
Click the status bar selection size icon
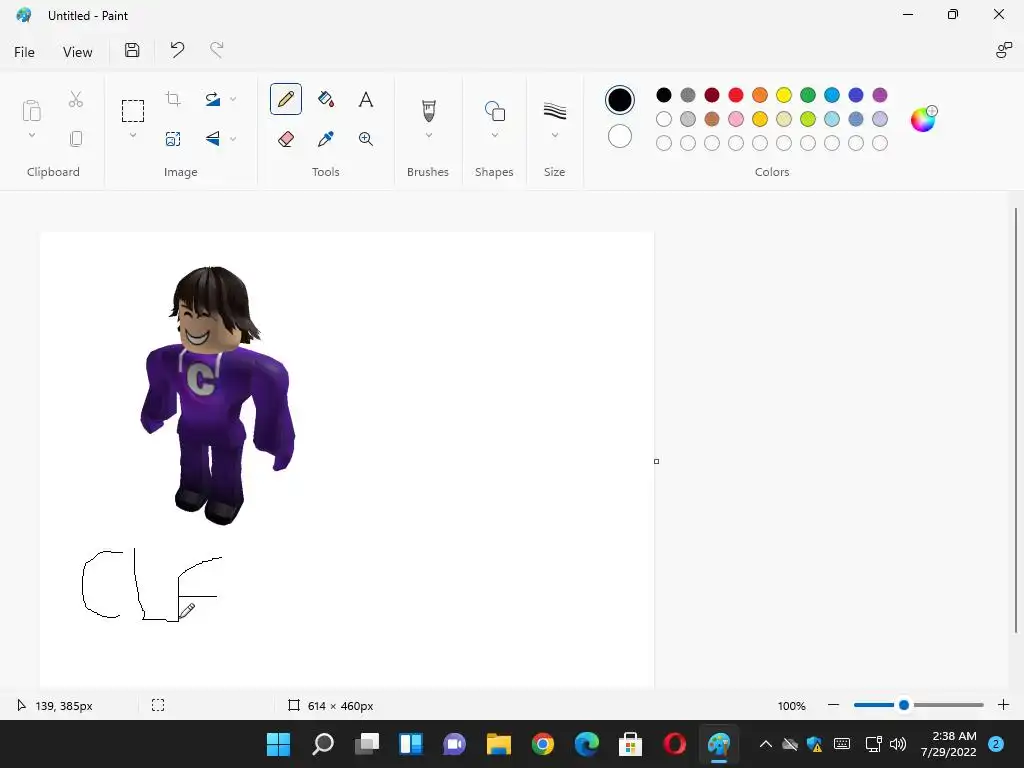(158, 705)
